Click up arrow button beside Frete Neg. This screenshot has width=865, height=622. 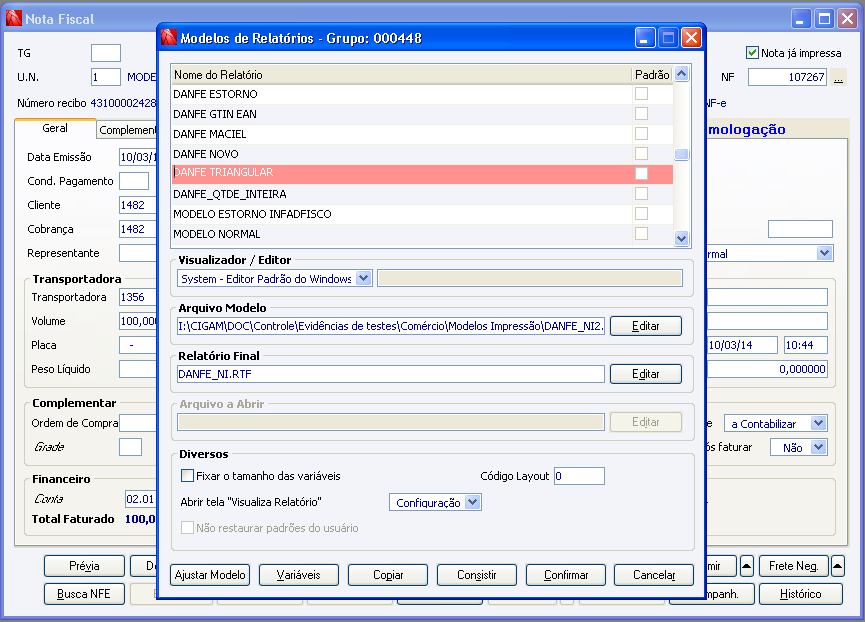(837, 566)
